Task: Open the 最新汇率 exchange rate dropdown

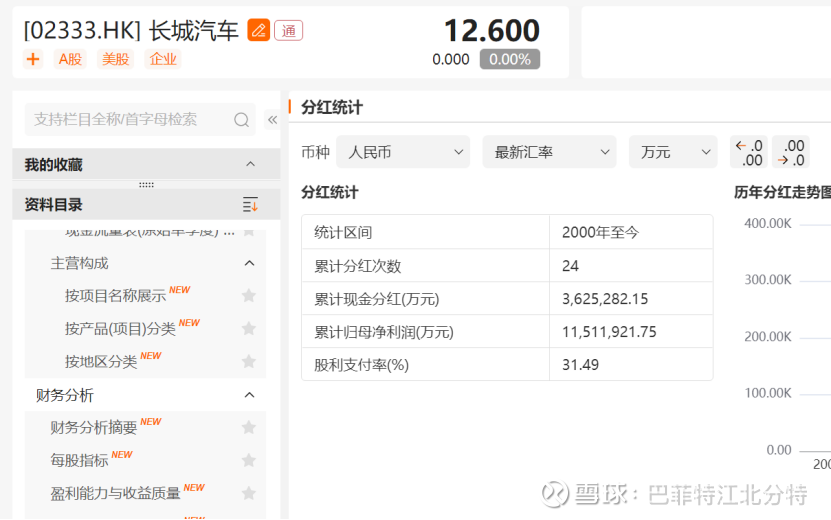Action: [549, 152]
